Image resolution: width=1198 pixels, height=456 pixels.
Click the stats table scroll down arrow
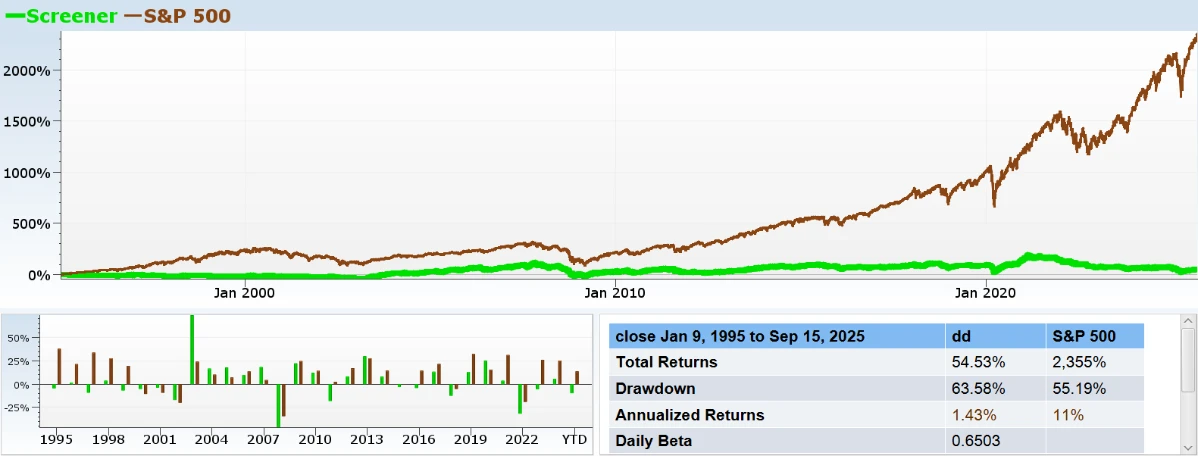pos(1187,448)
